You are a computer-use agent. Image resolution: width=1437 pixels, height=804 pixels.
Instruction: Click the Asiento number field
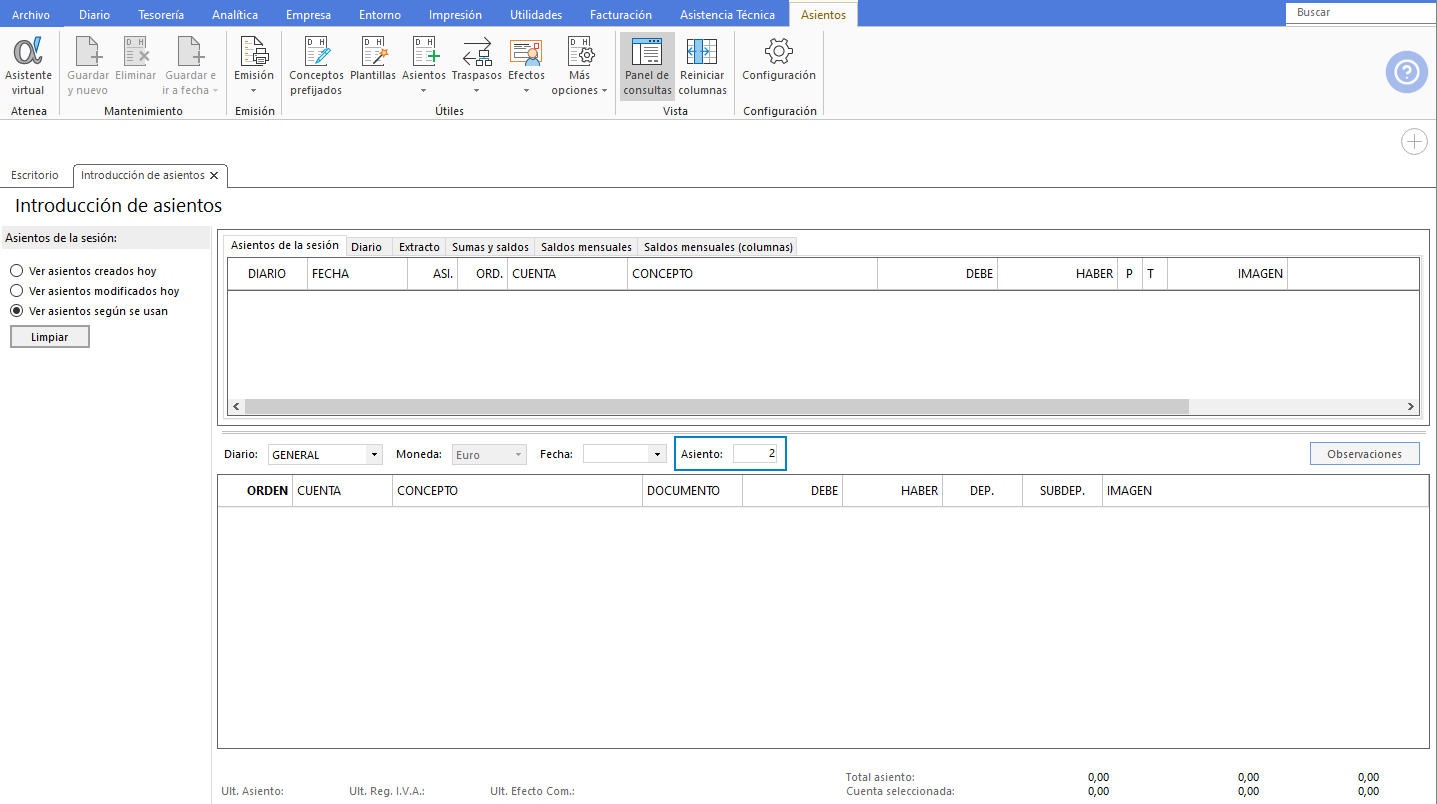(x=755, y=454)
